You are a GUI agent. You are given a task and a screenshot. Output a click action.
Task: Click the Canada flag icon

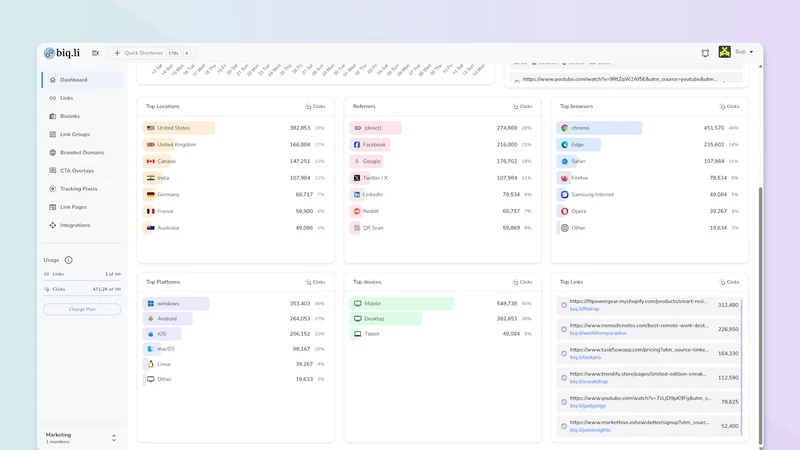(151, 161)
